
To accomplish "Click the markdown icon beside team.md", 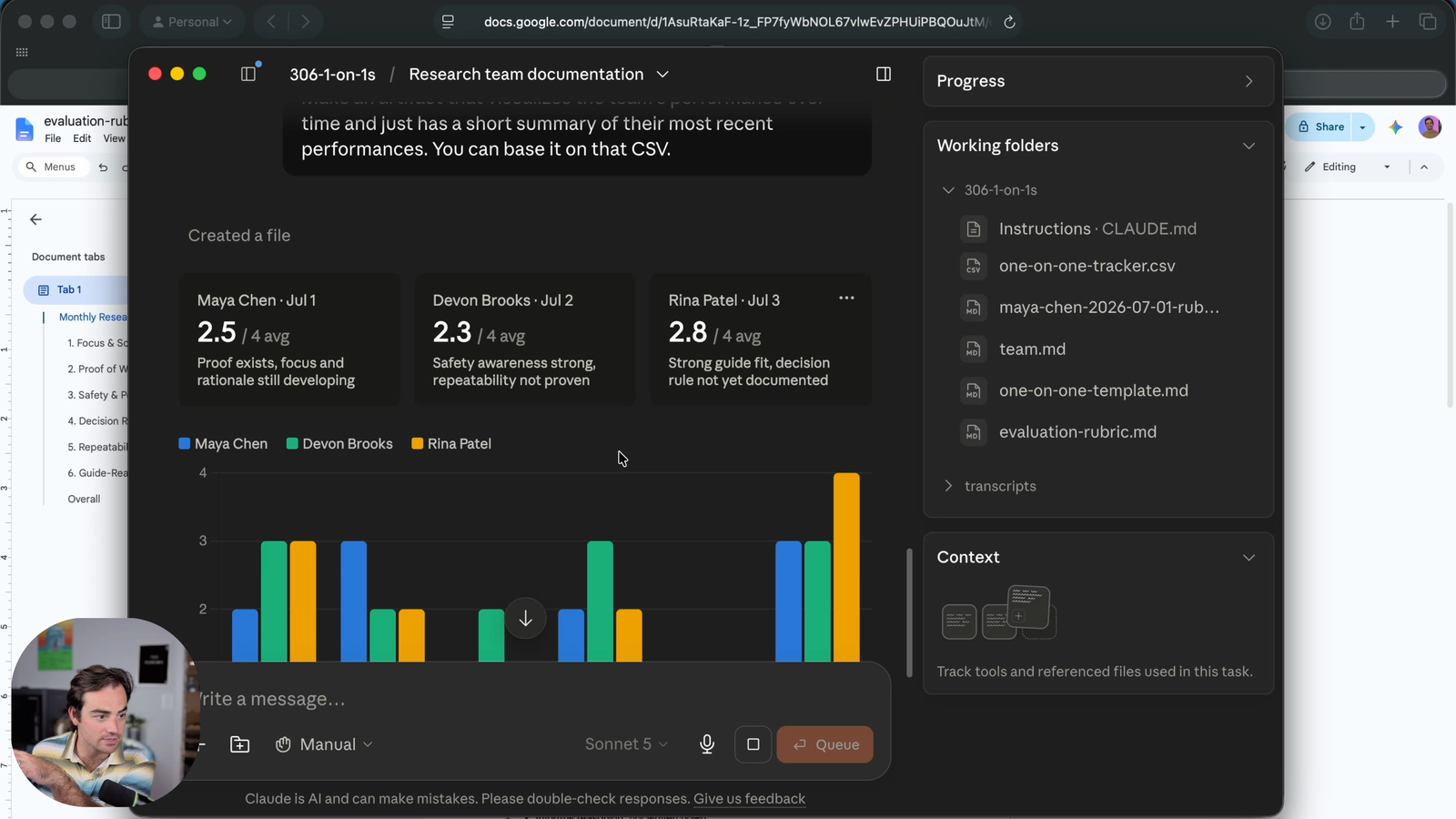I will 974,349.
